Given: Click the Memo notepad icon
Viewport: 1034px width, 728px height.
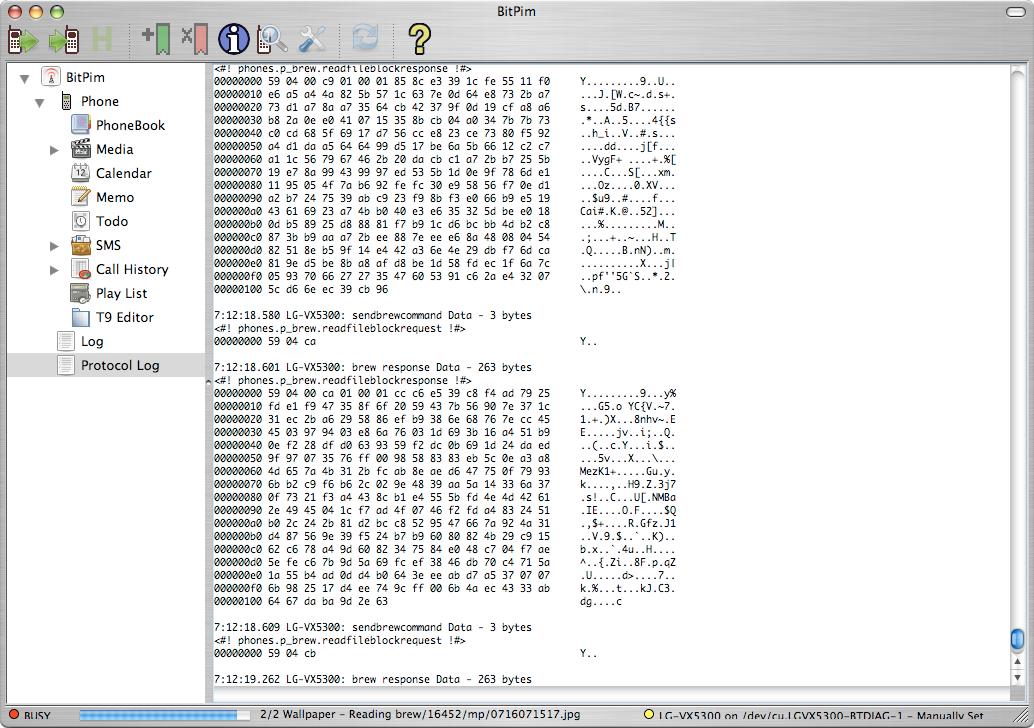Looking at the screenshot, I should point(80,197).
